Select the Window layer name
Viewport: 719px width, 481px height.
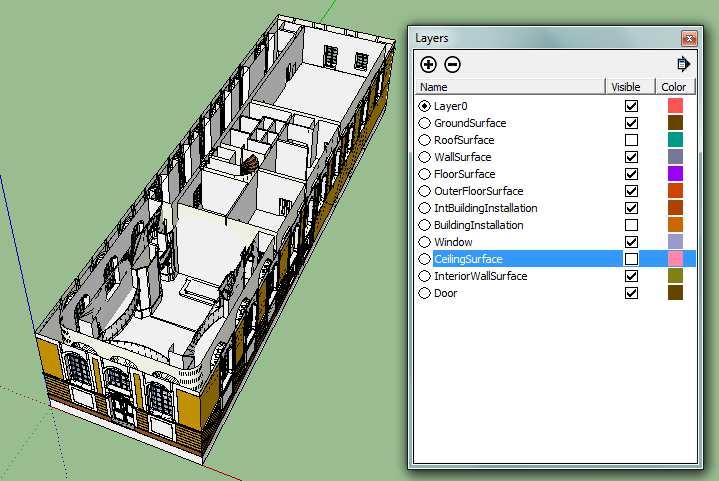[453, 242]
